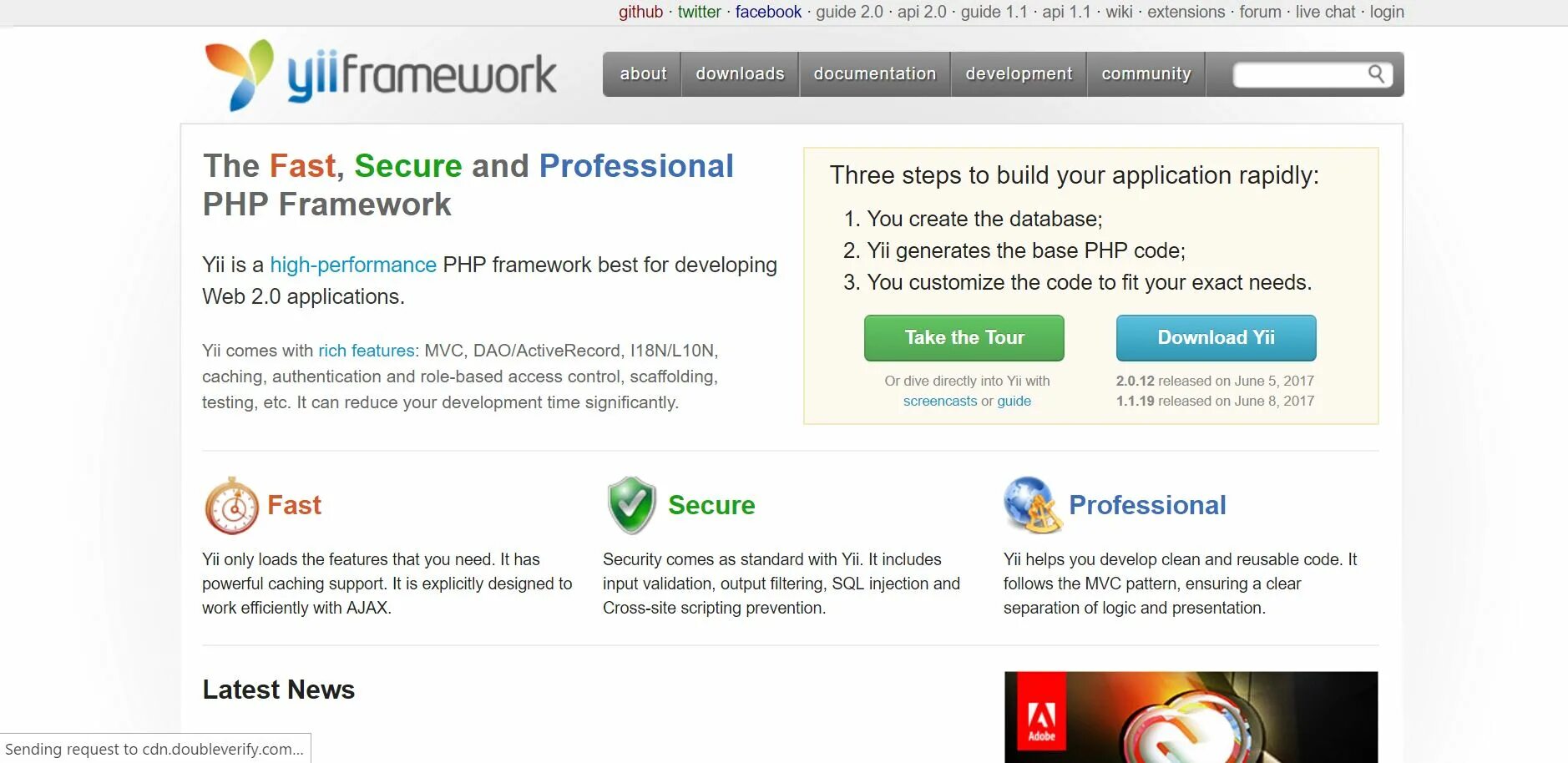
Task: Click step 'Yii generates the base PHP code;'
Action: 1026,250
